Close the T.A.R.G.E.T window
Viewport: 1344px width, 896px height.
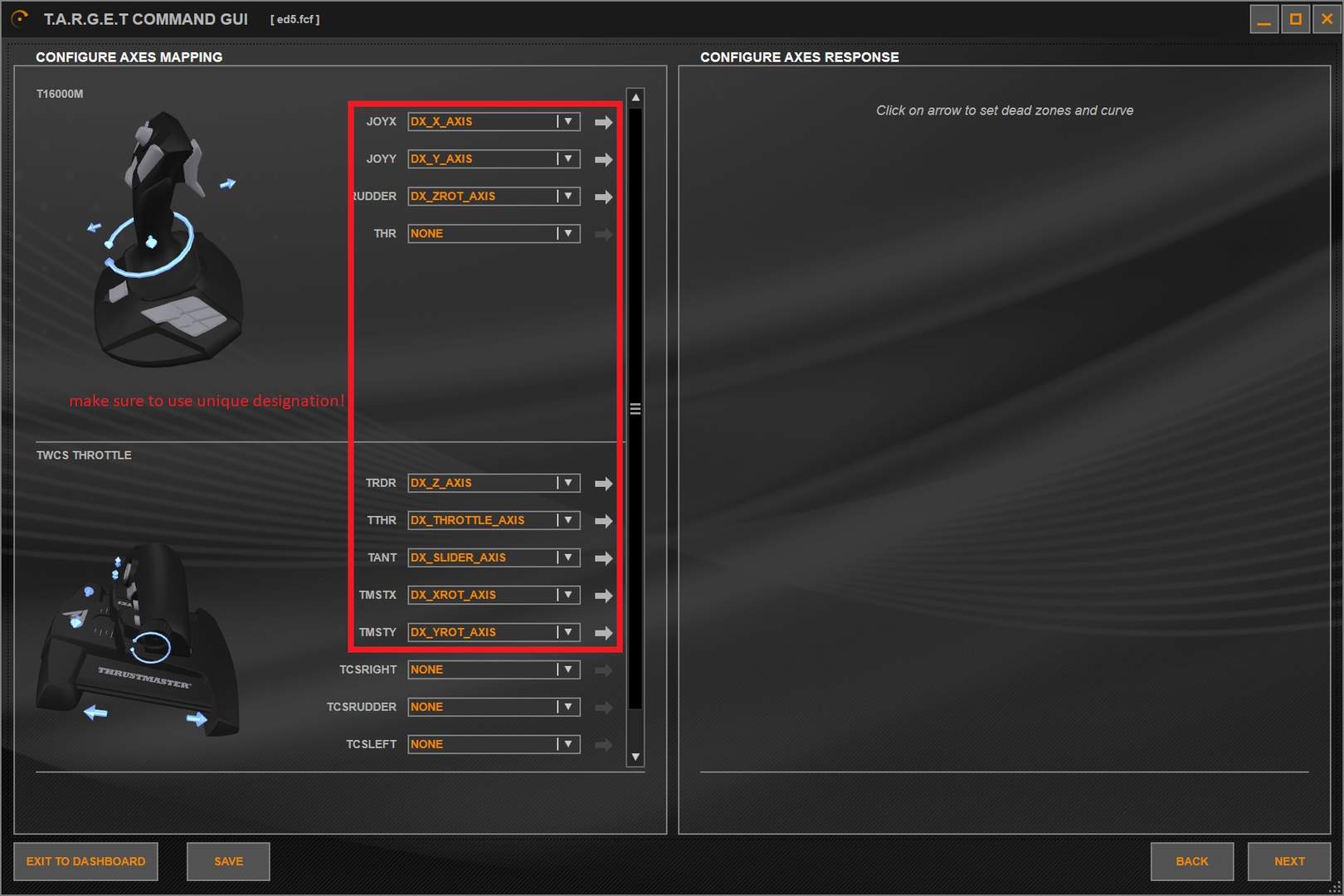point(1327,19)
